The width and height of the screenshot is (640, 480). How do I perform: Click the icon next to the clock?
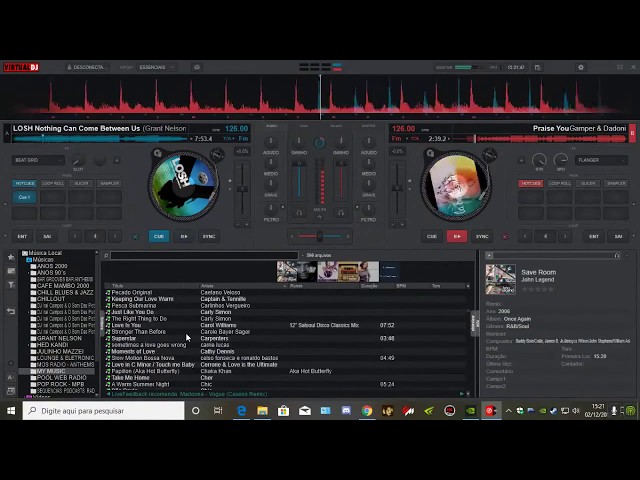pos(538,67)
